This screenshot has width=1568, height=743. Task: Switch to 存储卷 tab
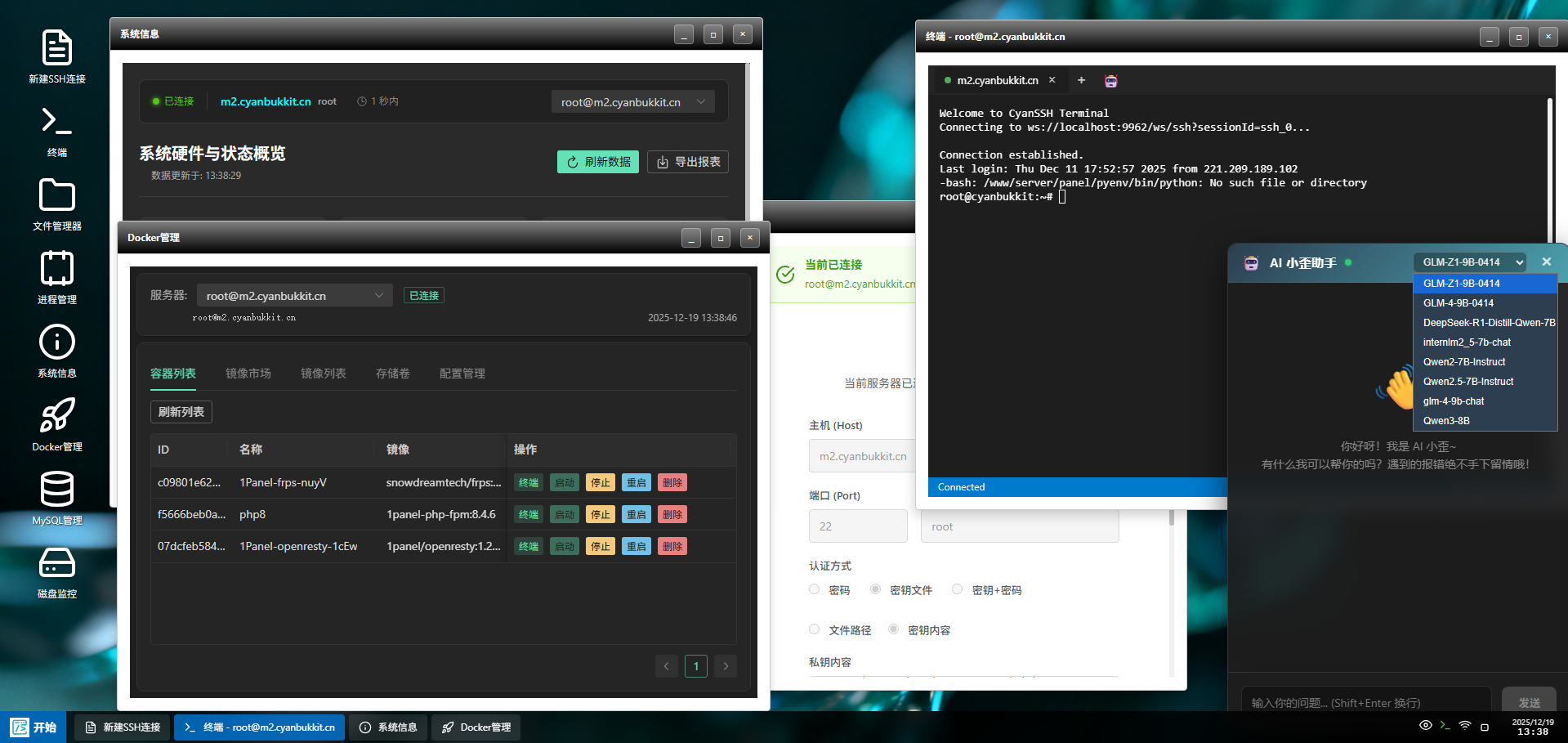click(x=393, y=374)
